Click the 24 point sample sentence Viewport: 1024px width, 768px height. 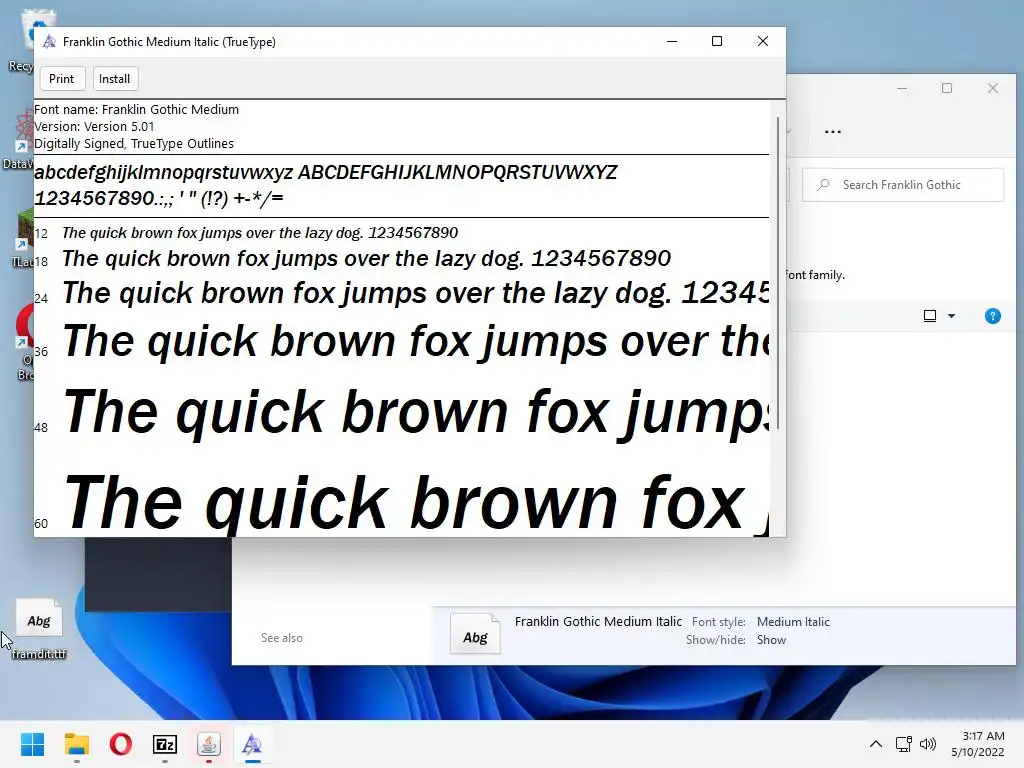click(415, 293)
